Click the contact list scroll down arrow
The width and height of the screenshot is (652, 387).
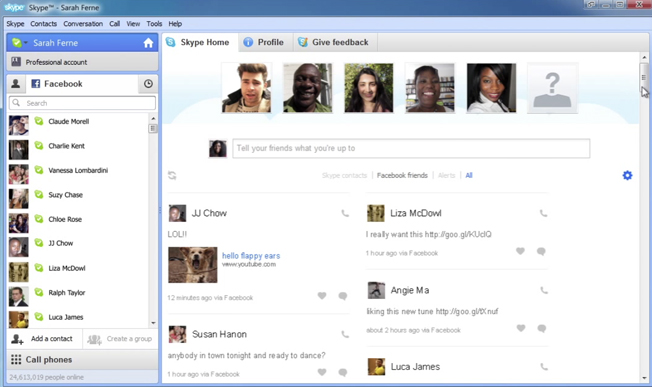coord(153,323)
